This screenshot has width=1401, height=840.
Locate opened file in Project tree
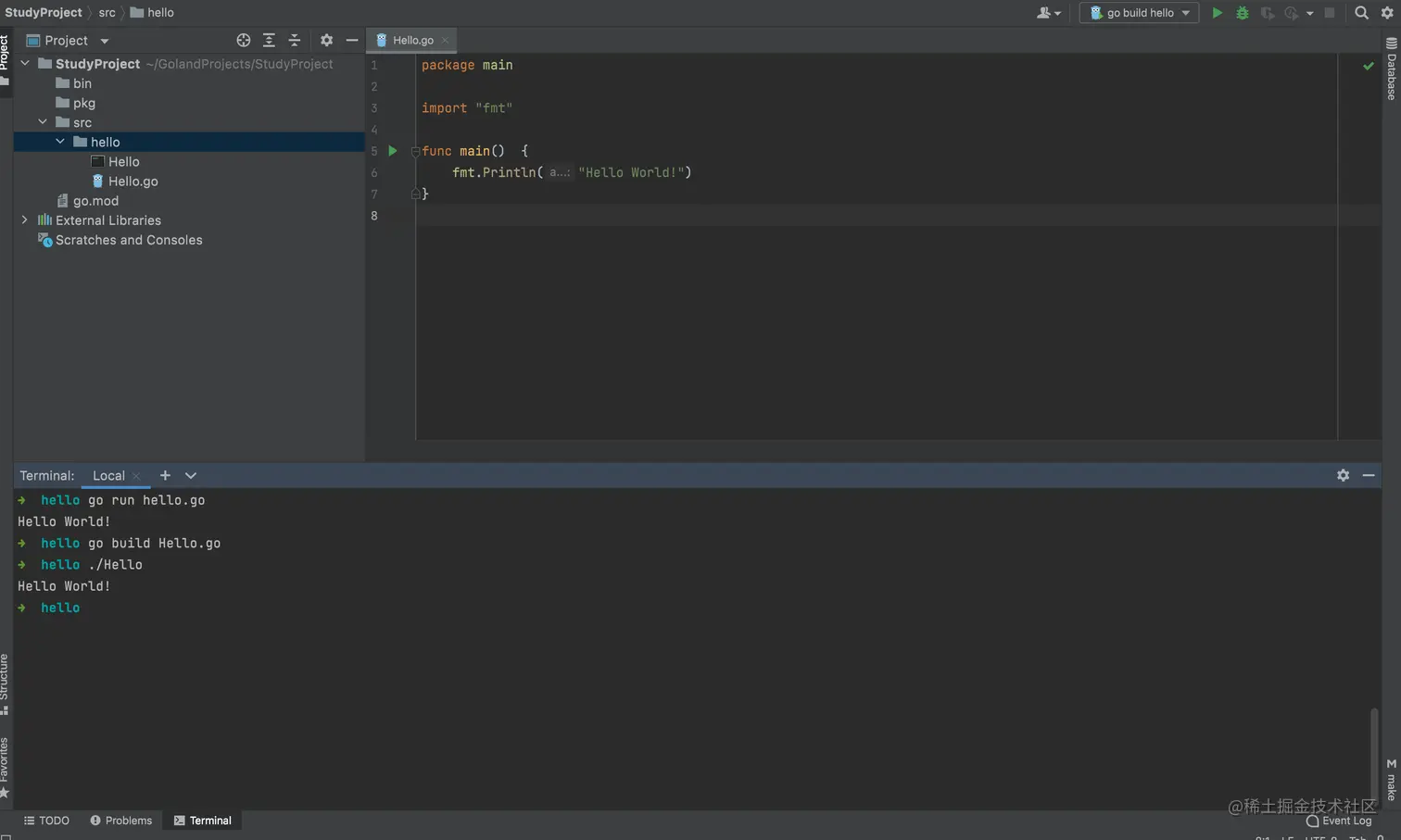tap(244, 41)
